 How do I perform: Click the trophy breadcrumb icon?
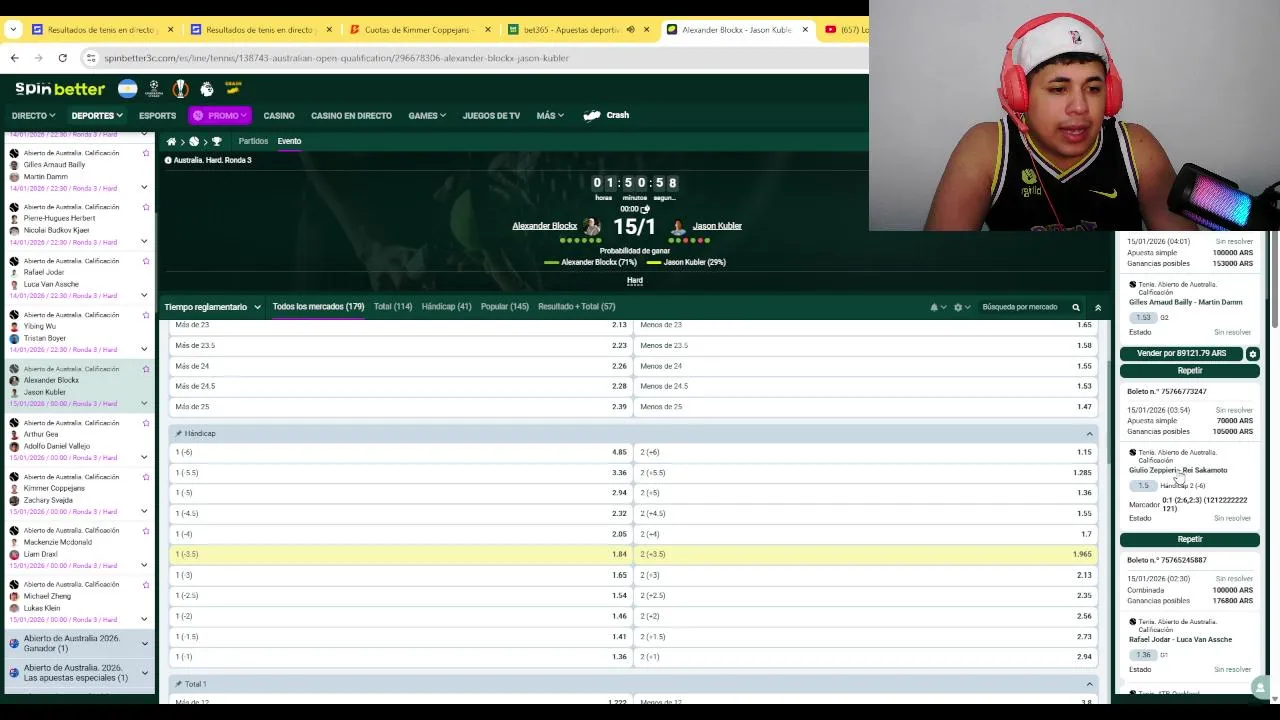click(216, 141)
